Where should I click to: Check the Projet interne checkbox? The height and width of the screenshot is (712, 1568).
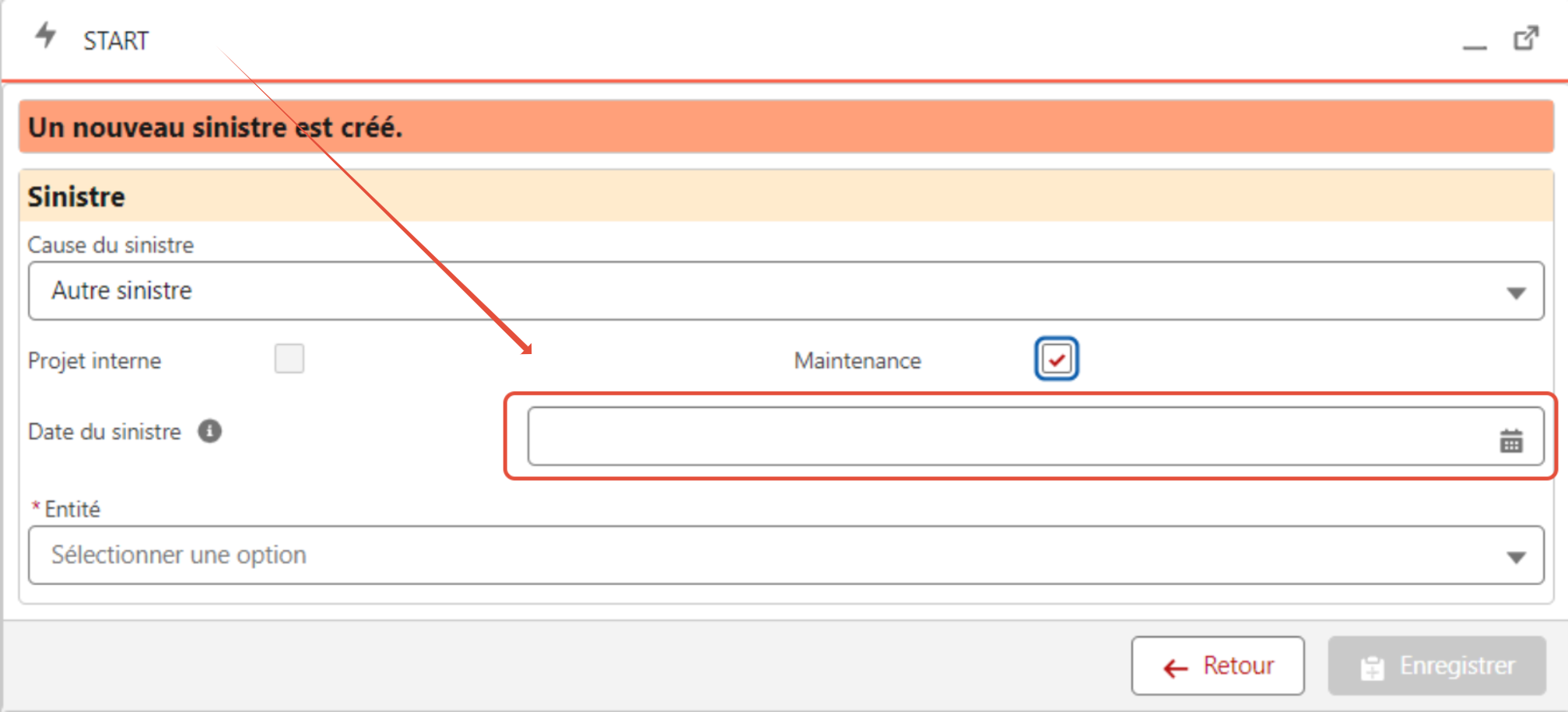tap(289, 359)
